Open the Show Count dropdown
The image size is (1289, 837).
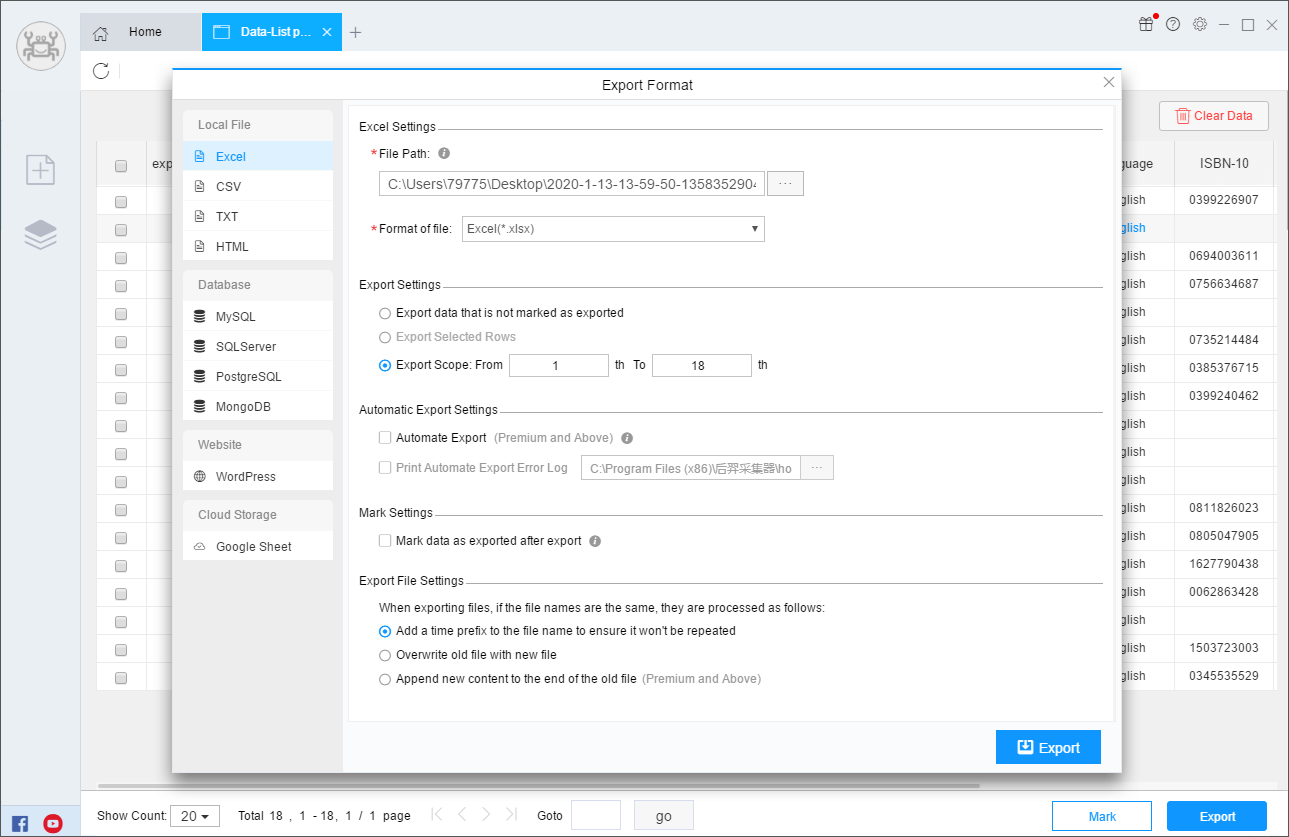[x=195, y=816]
